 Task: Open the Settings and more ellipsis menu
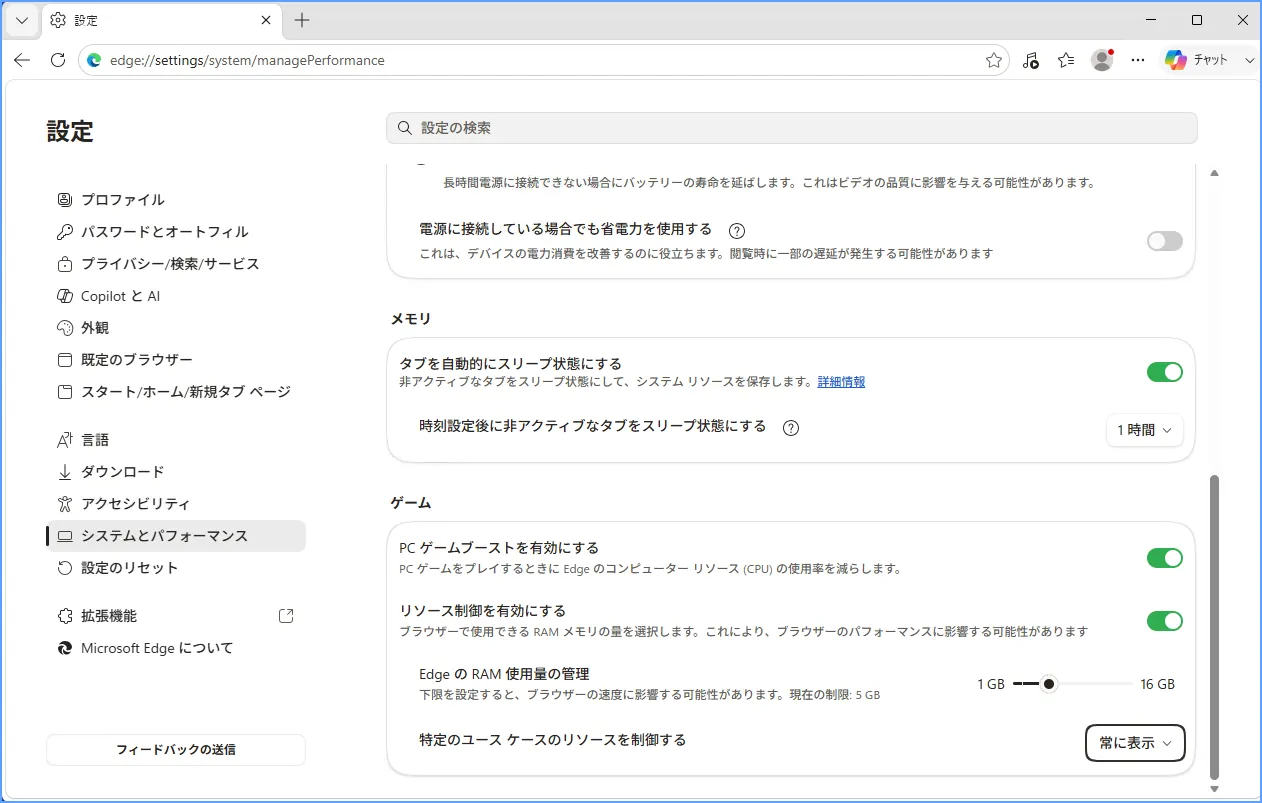coord(1137,60)
